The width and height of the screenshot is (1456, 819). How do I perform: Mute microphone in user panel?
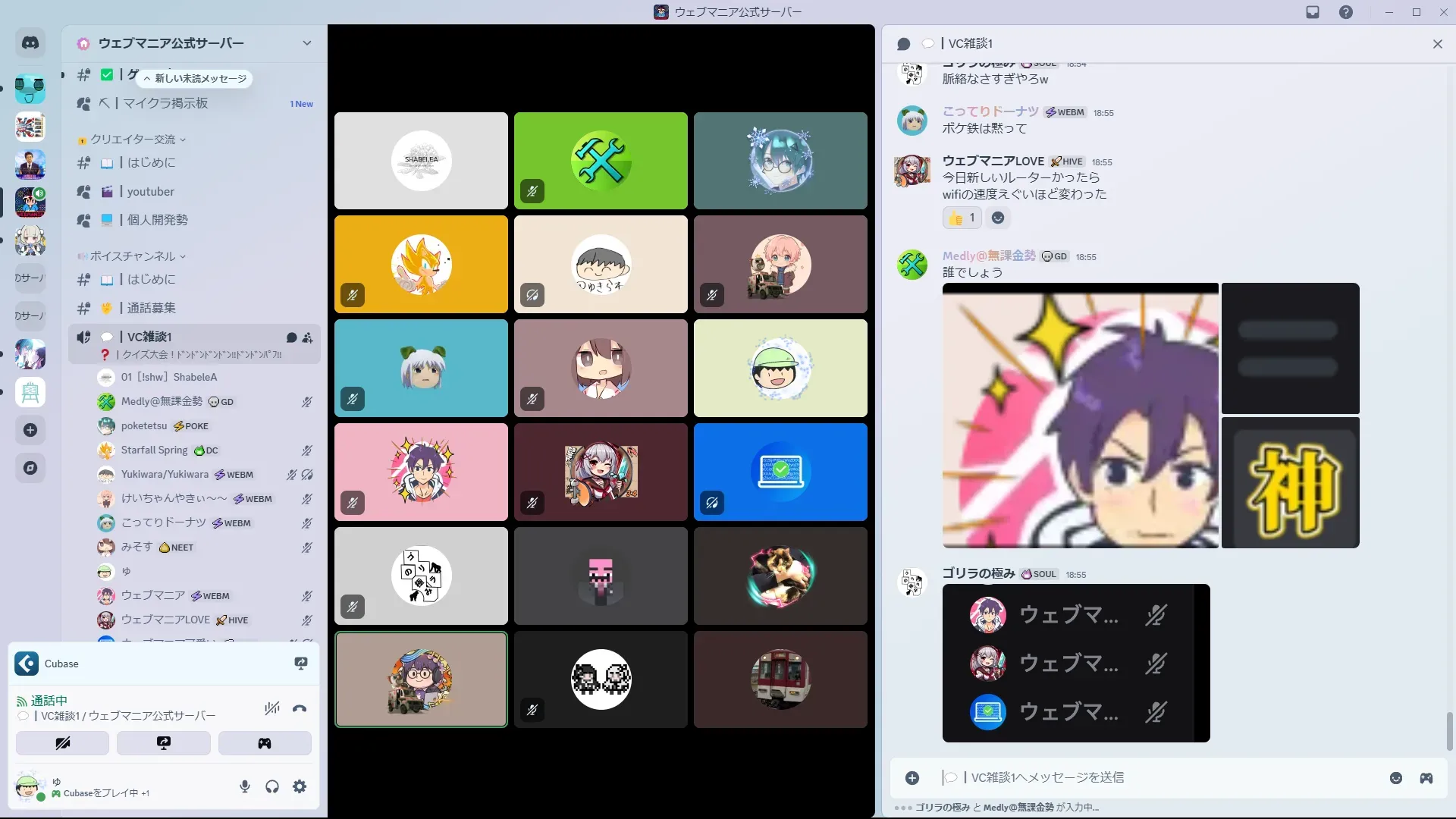point(245,786)
